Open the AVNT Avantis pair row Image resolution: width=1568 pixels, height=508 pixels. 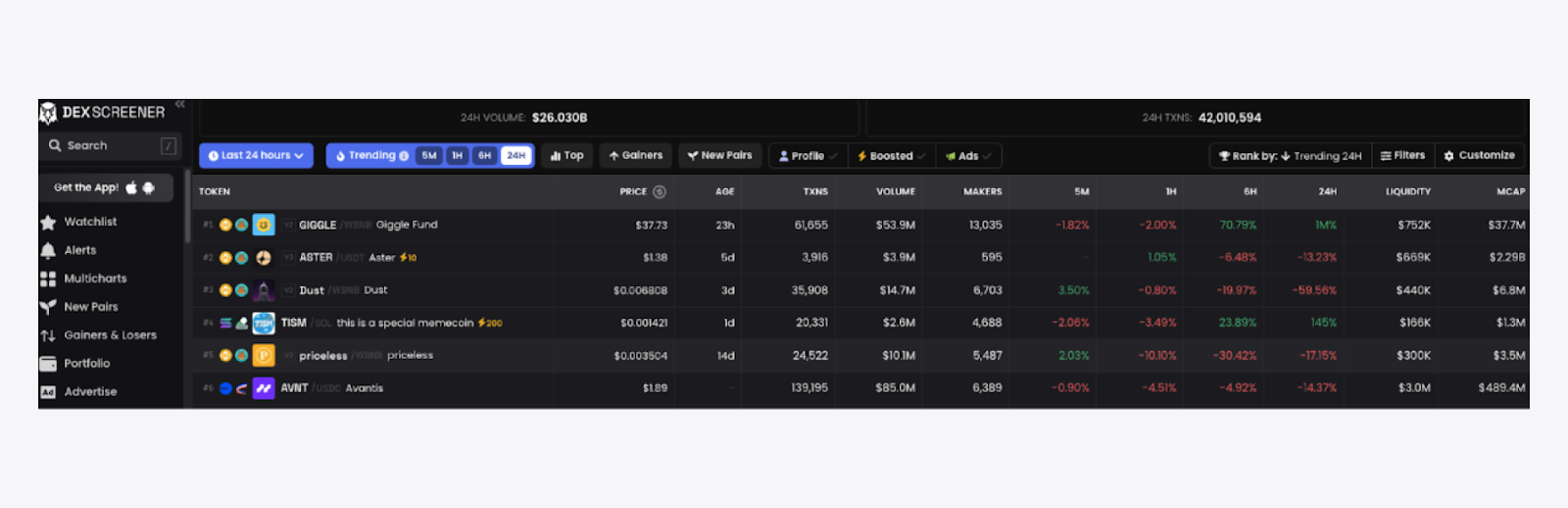click(860, 388)
